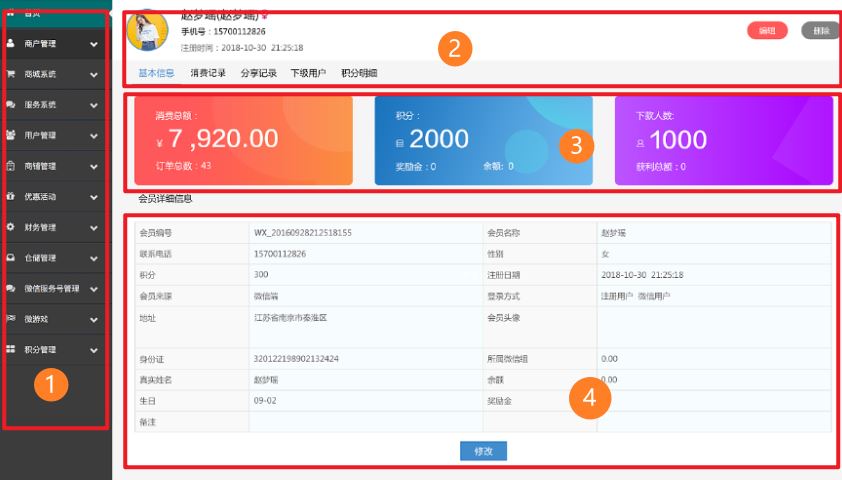Click the 微游戏 flag icon
842x480 pixels.
tap(11, 318)
